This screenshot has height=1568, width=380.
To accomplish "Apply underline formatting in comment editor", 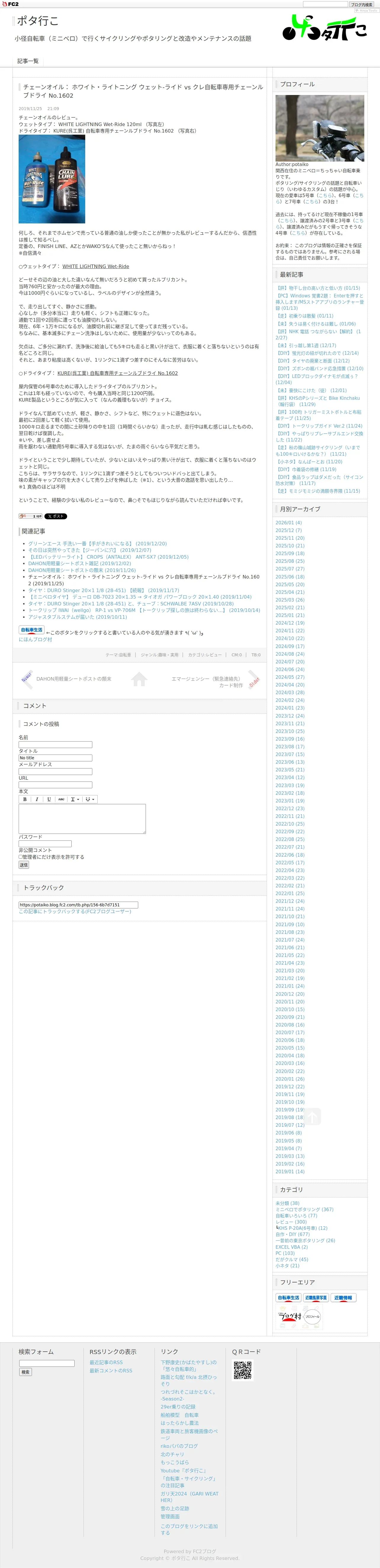I will [x=49, y=799].
